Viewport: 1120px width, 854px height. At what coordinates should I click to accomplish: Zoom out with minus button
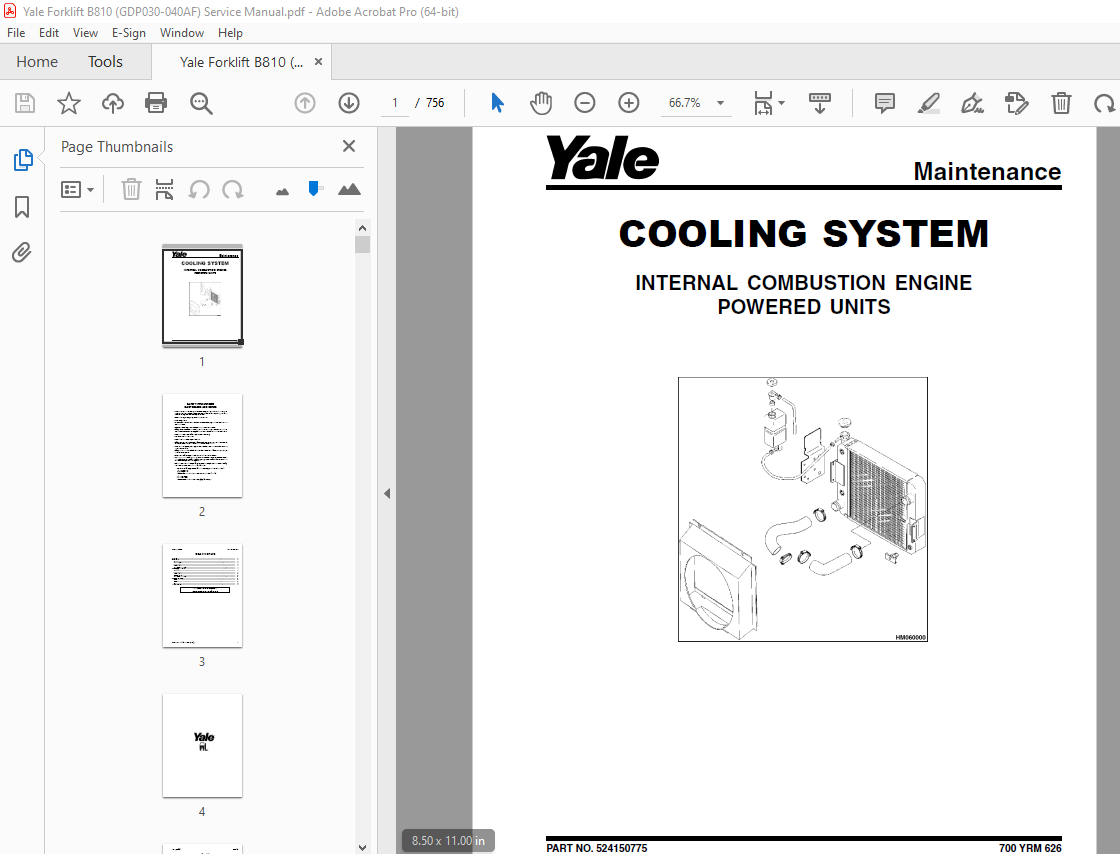point(584,103)
